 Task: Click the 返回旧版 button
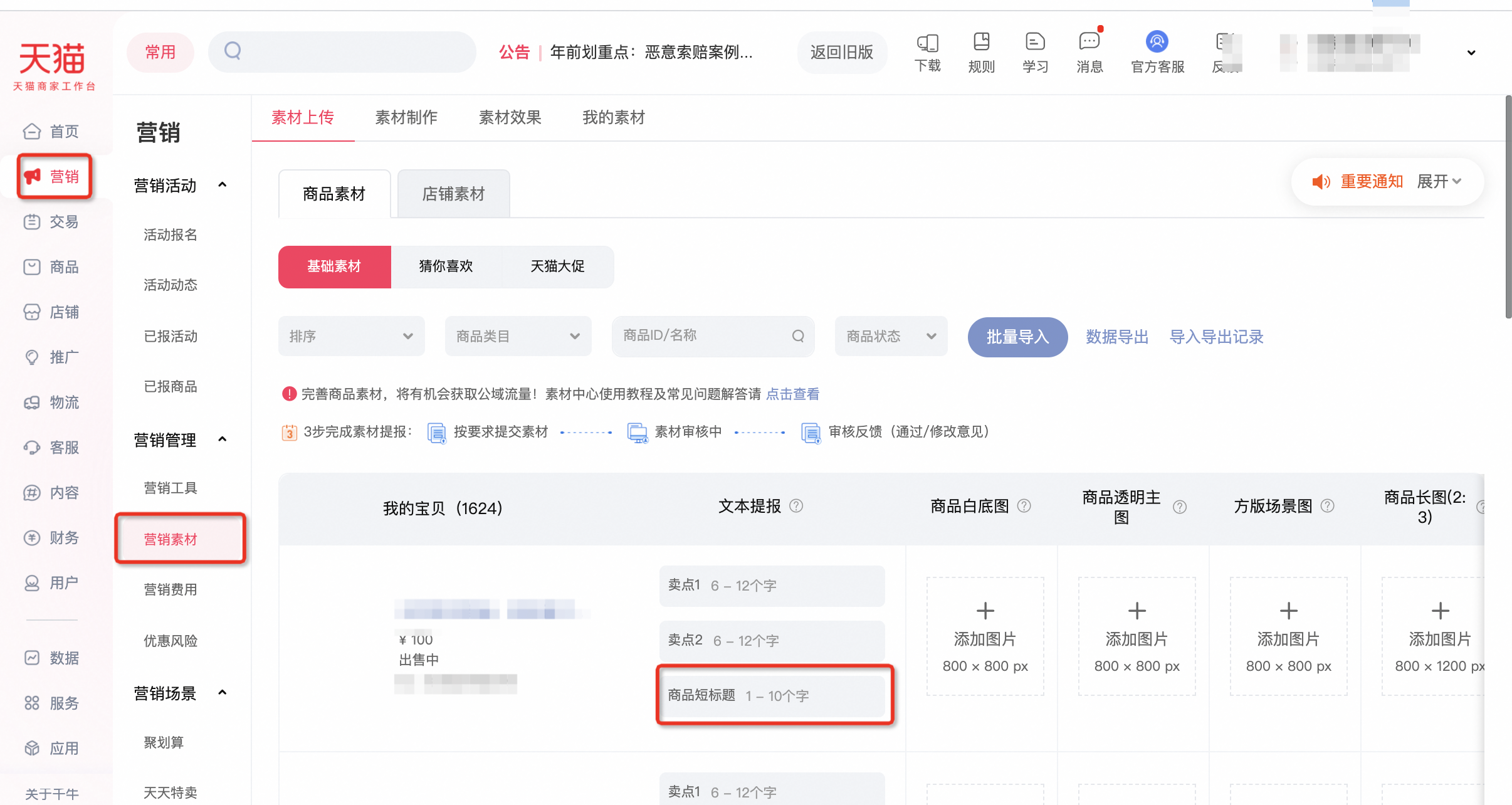[x=842, y=53]
